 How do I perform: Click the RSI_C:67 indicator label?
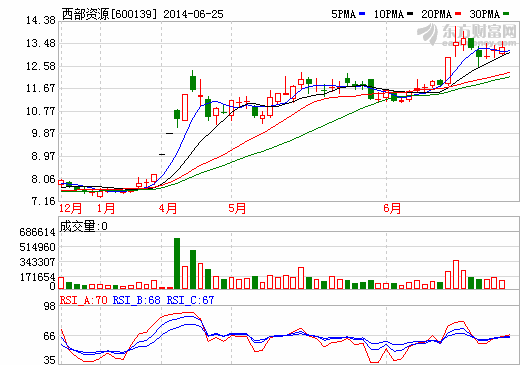coord(190,300)
